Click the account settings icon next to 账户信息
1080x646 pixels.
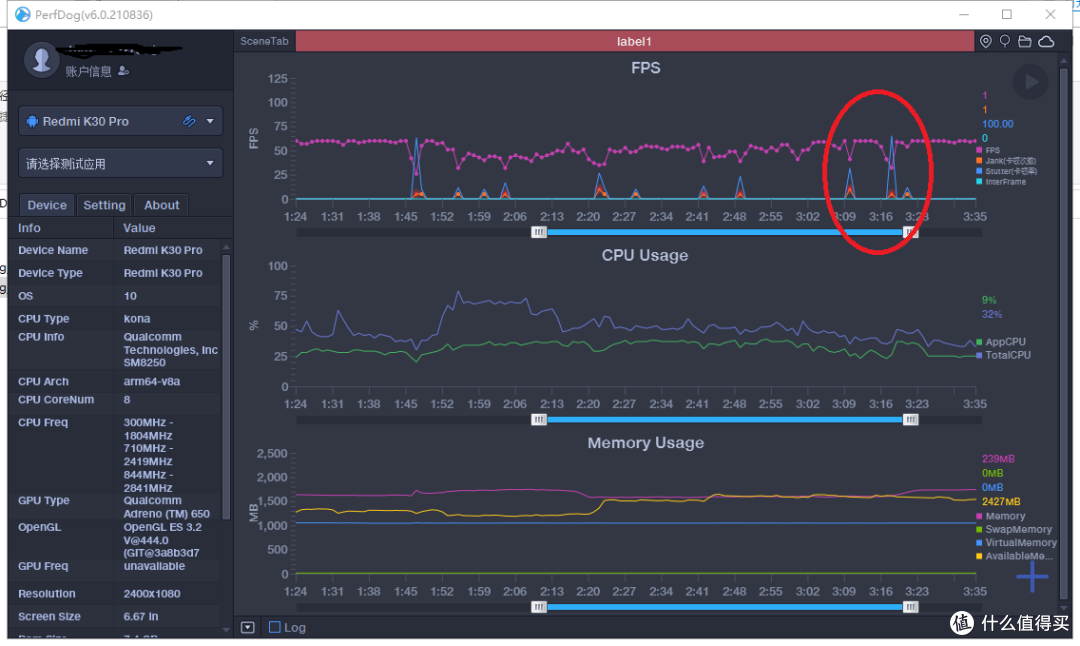click(x=124, y=71)
